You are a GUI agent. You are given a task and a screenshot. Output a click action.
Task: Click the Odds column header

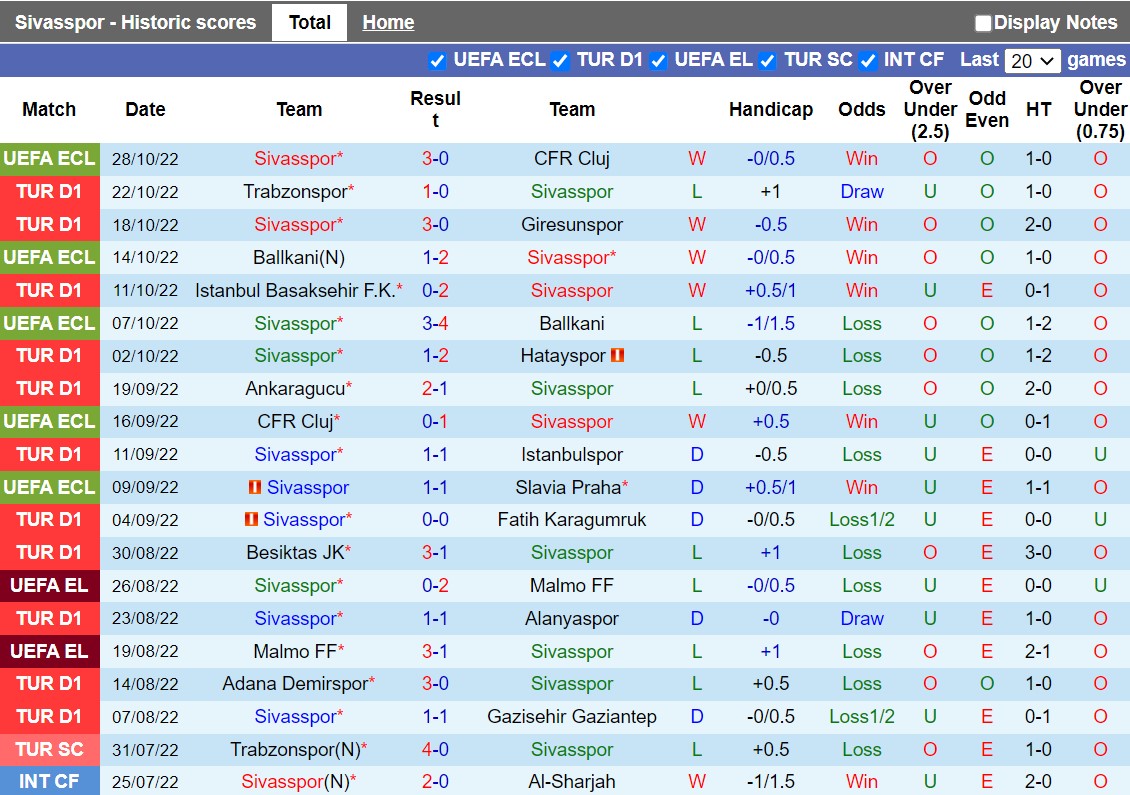[862, 110]
